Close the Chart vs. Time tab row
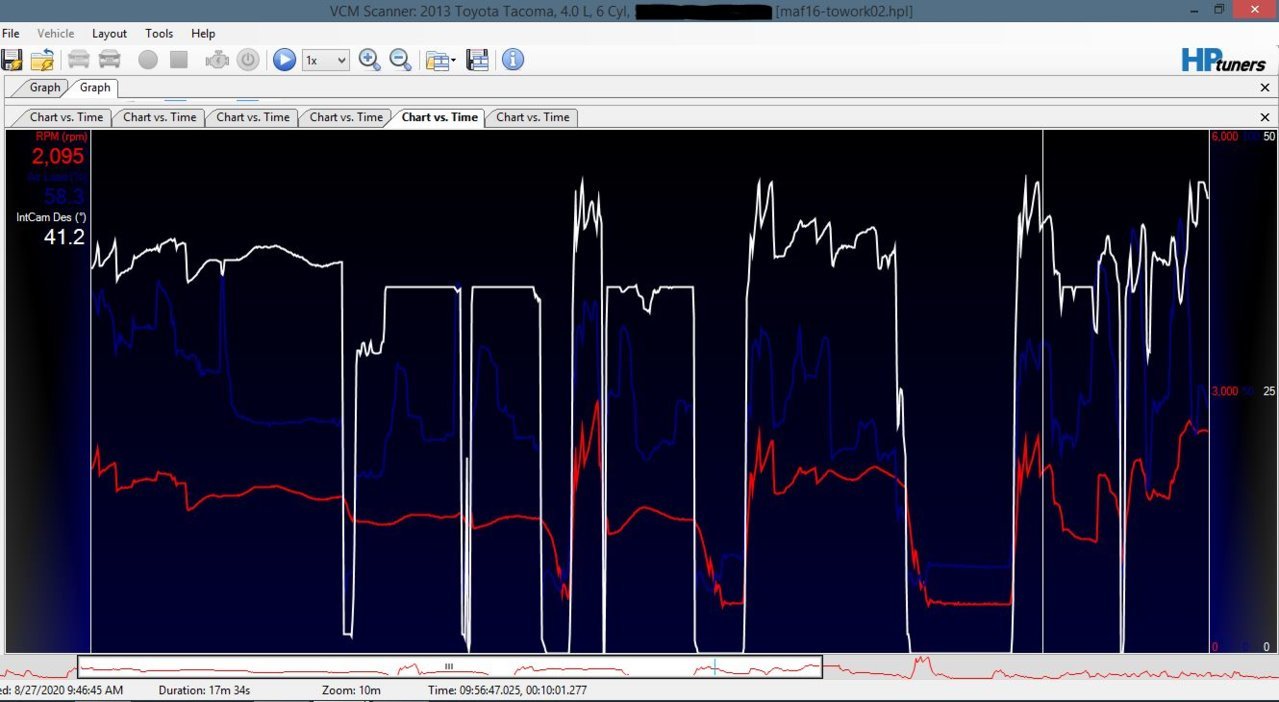The image size is (1279, 702). [1265, 117]
